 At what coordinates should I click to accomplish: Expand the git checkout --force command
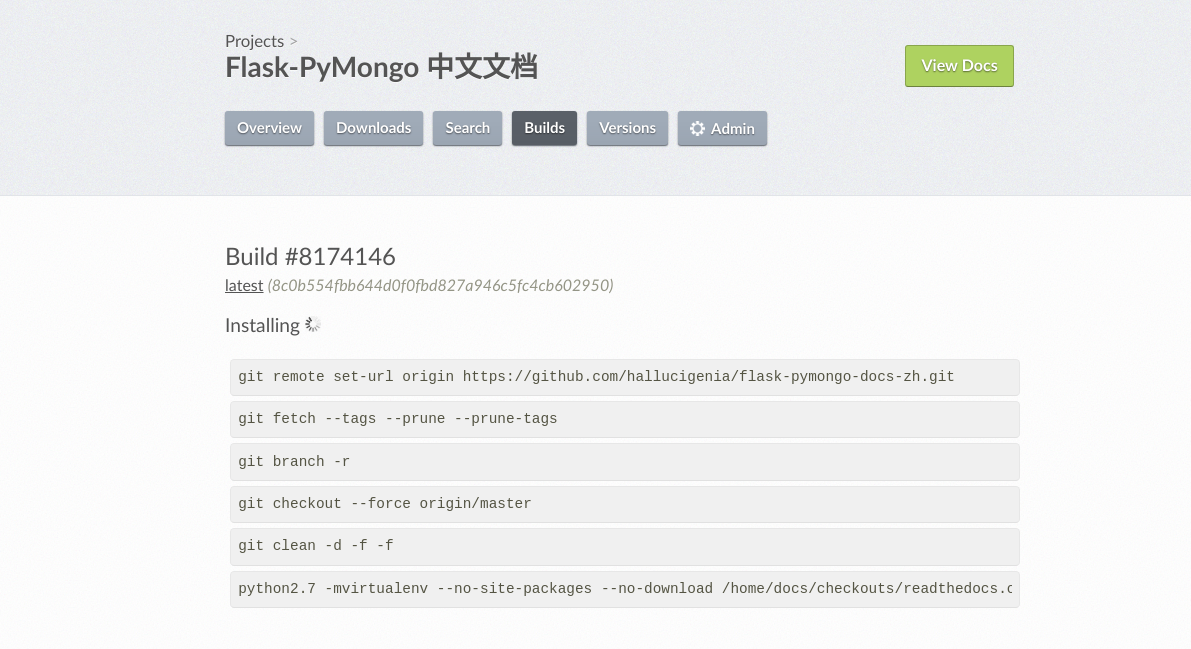[624, 504]
